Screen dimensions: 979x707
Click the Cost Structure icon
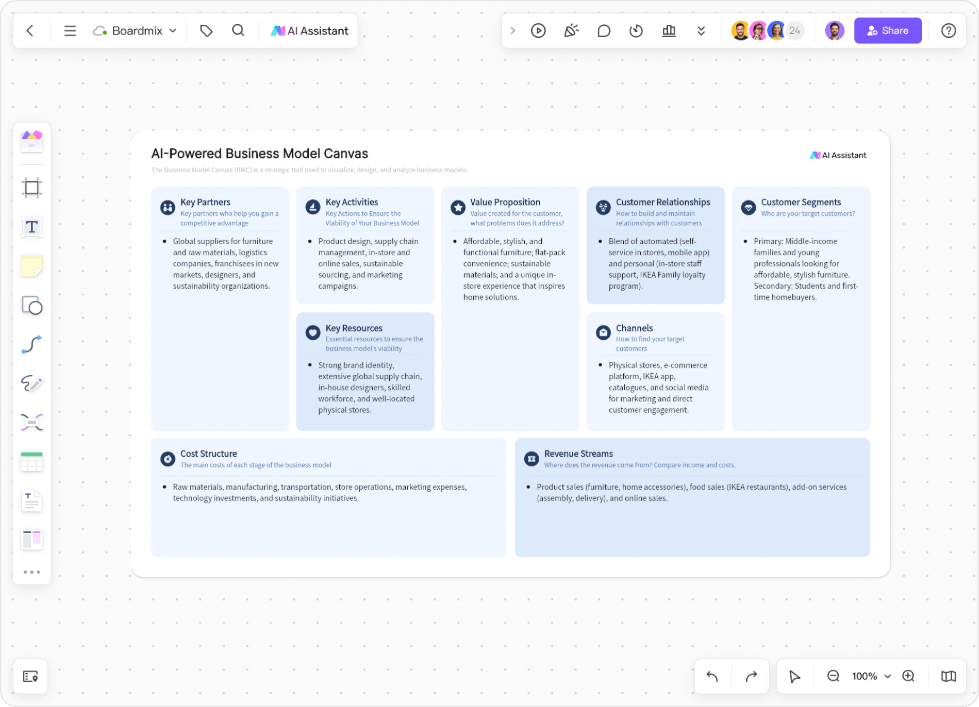(167, 459)
